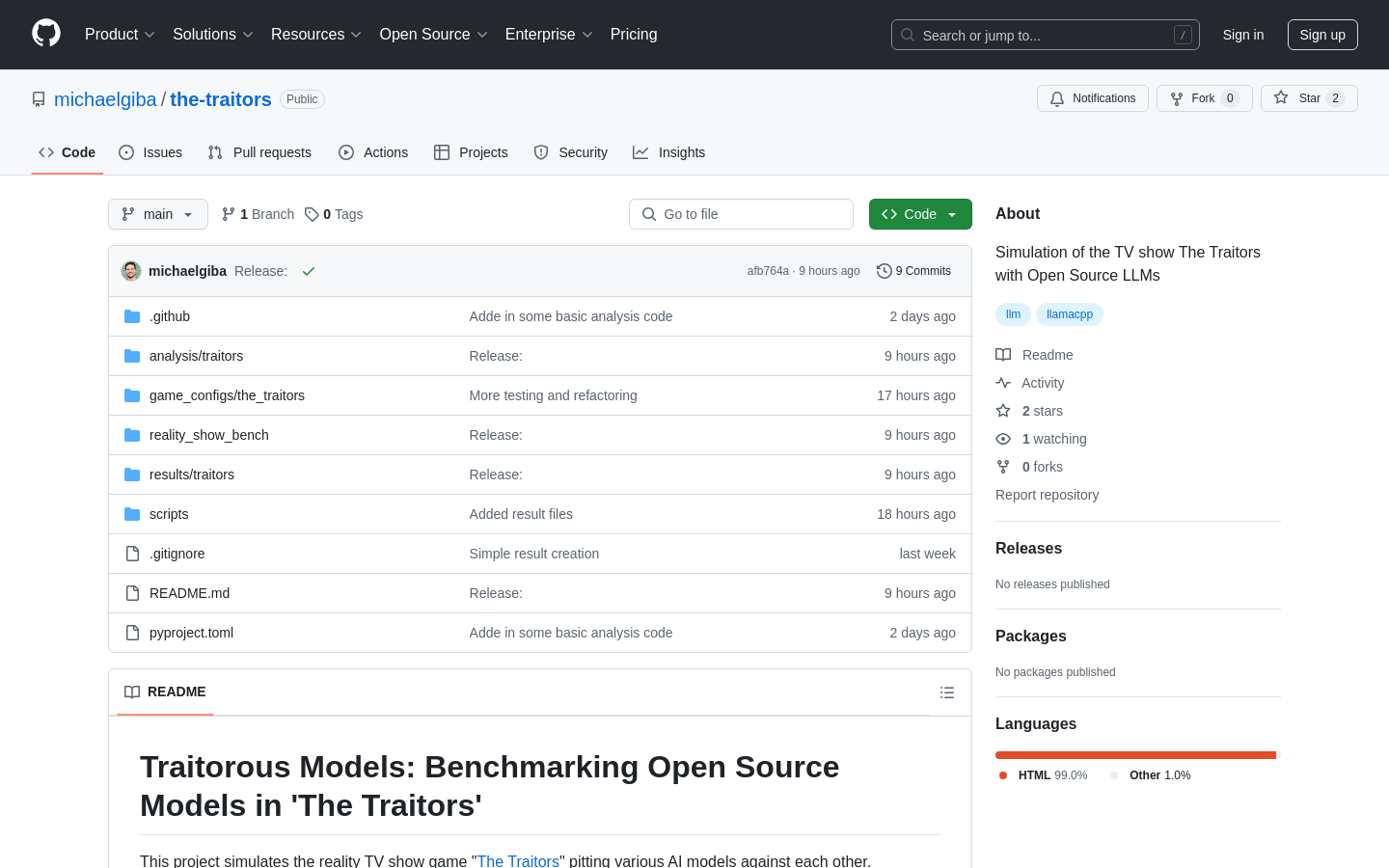This screenshot has height=868, width=1389.
Task: Click the llamacpp topic tag
Action: click(x=1070, y=314)
